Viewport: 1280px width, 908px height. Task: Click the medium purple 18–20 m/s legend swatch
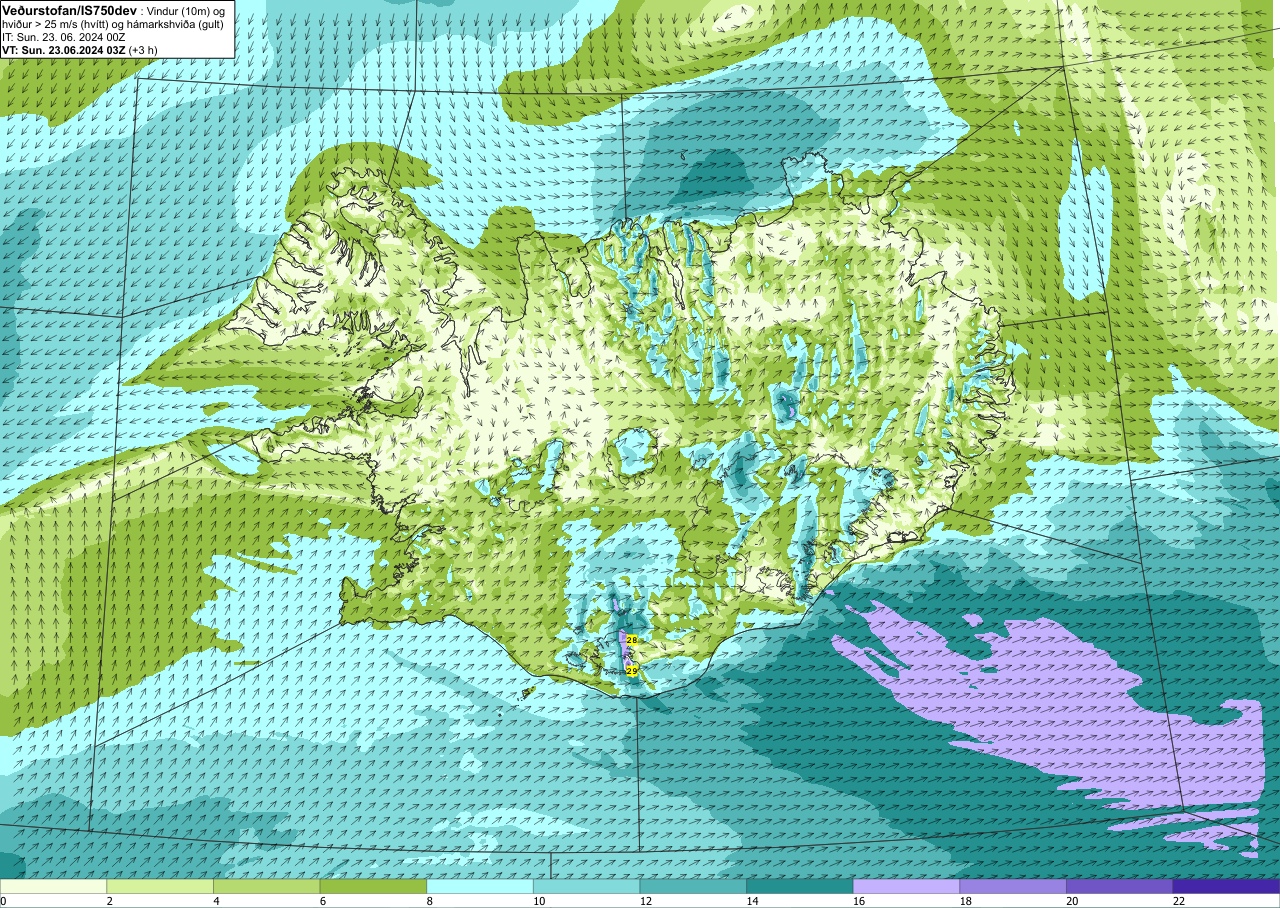(x=1013, y=886)
